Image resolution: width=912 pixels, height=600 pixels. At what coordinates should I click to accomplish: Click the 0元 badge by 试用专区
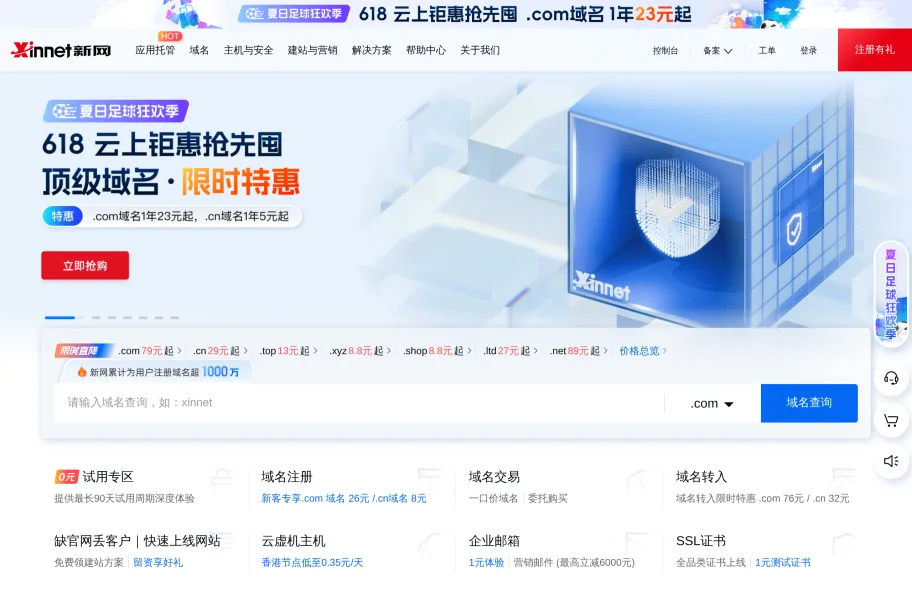(x=66, y=477)
